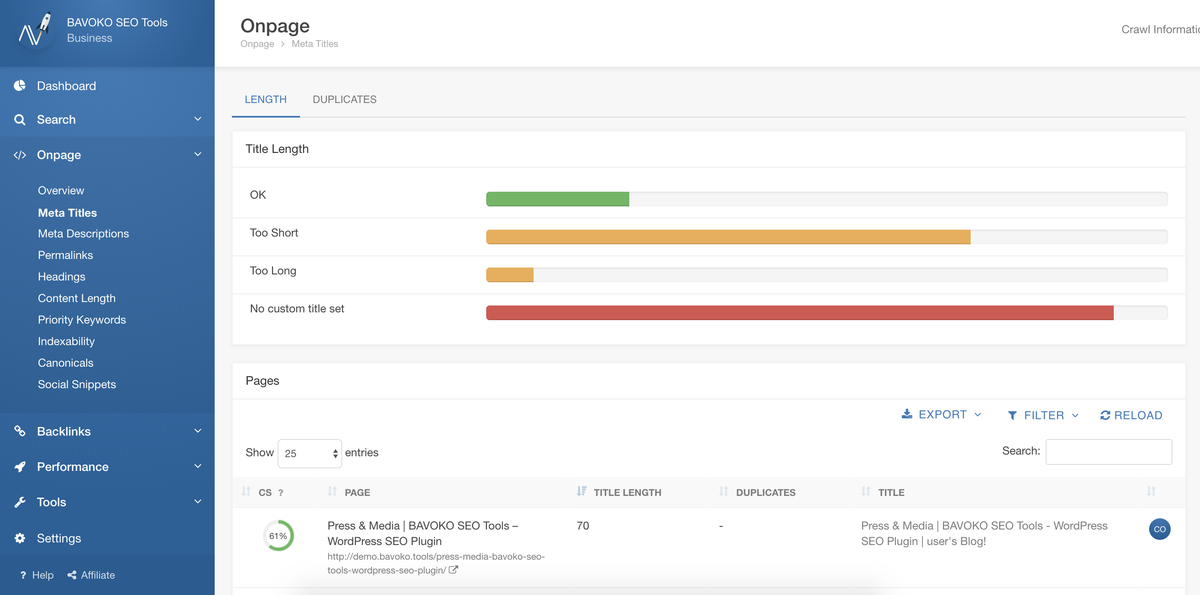Click the Dashboard pie chart icon

coord(20,86)
